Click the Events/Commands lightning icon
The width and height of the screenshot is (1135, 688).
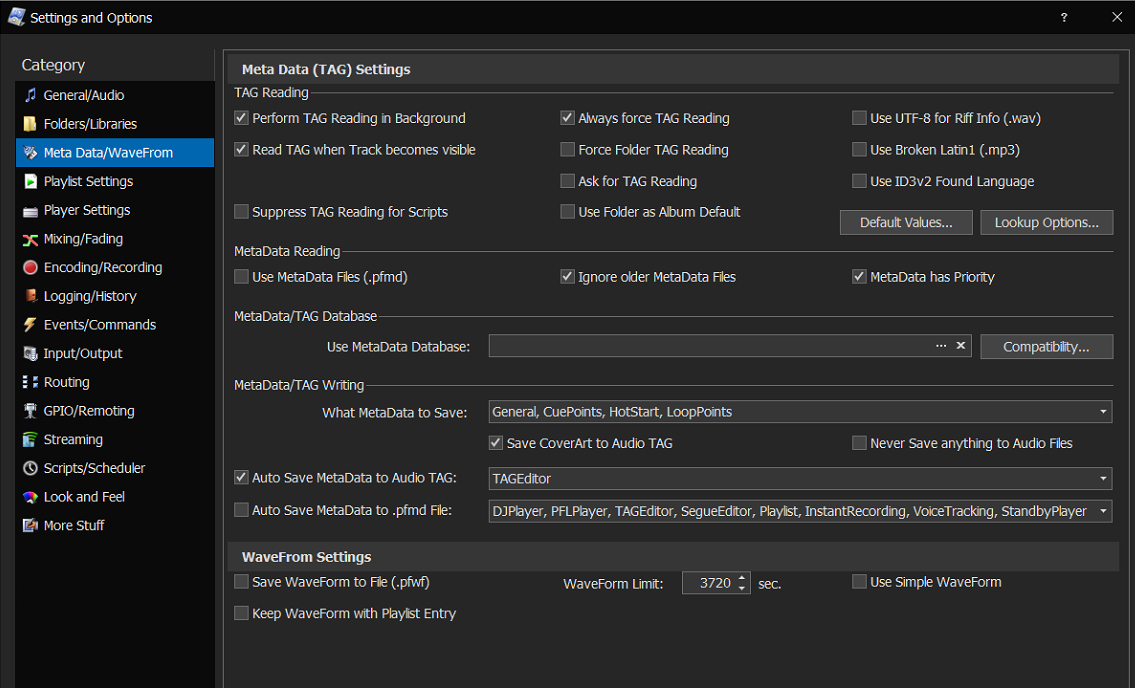30,324
